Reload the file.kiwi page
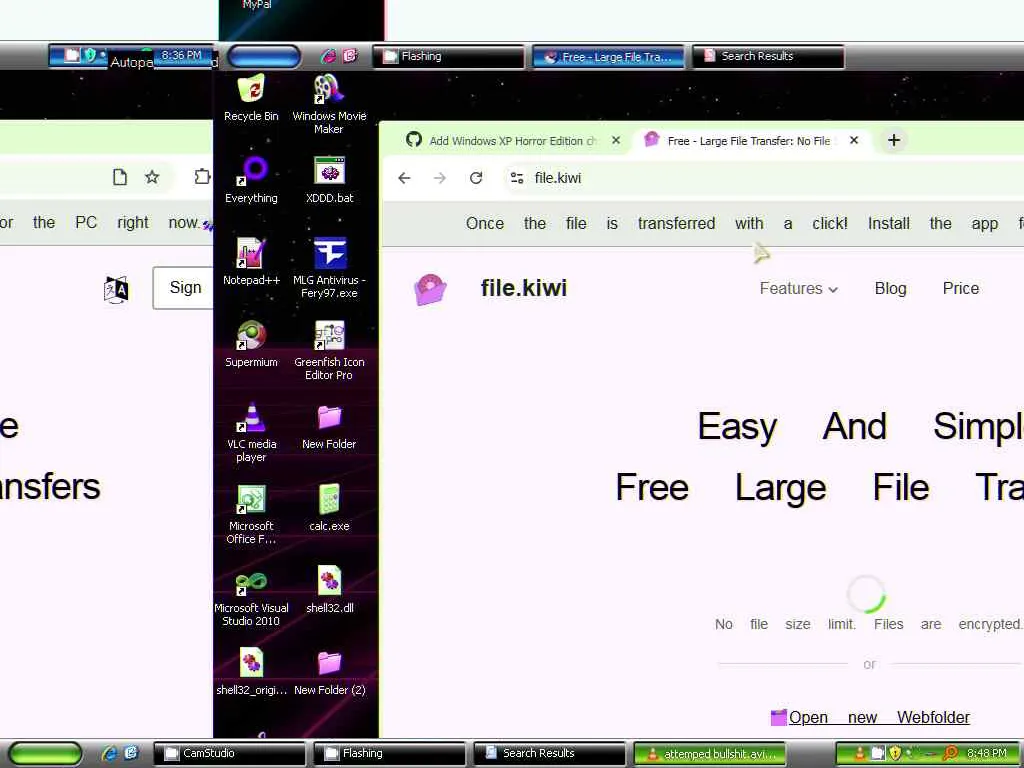 pos(476,178)
